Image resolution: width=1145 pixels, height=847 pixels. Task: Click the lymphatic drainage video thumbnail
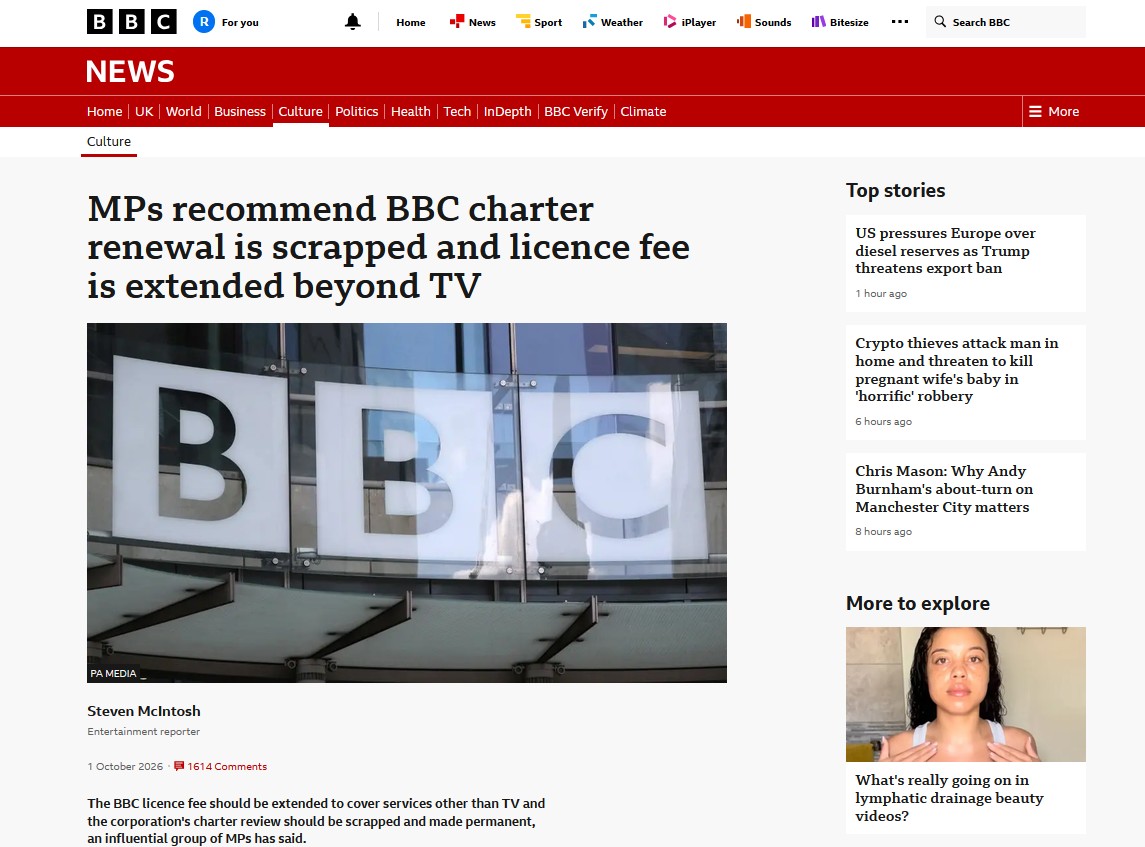pos(965,694)
